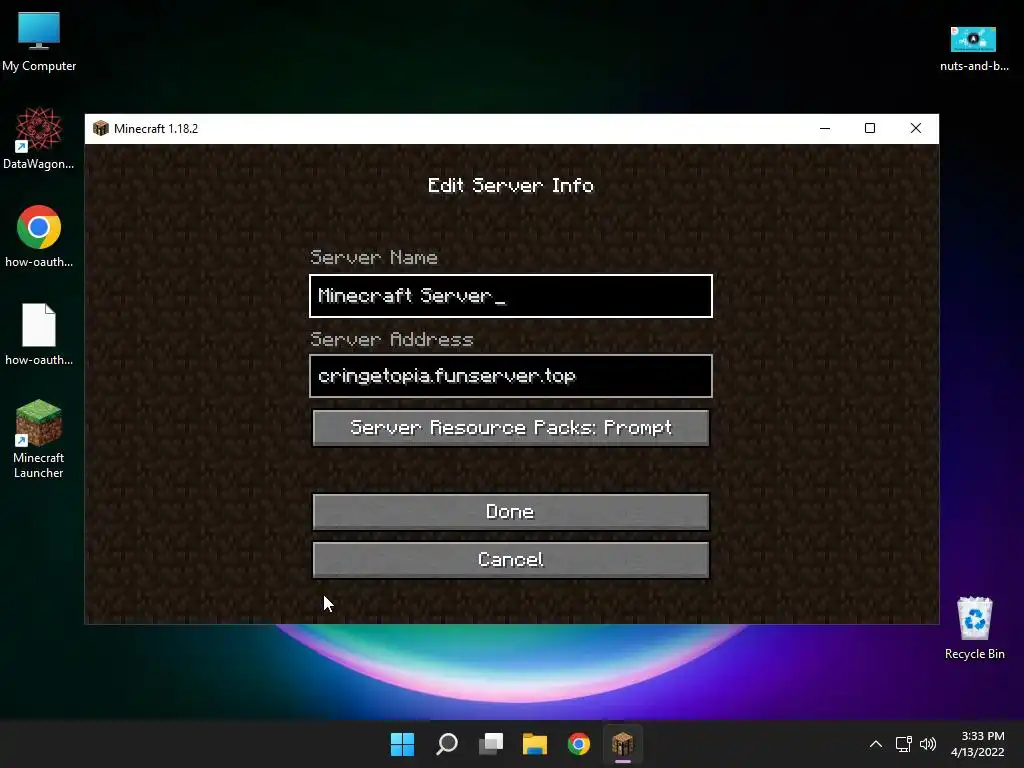1024x768 pixels.
Task: Click the Server Name input field
Action: click(511, 296)
